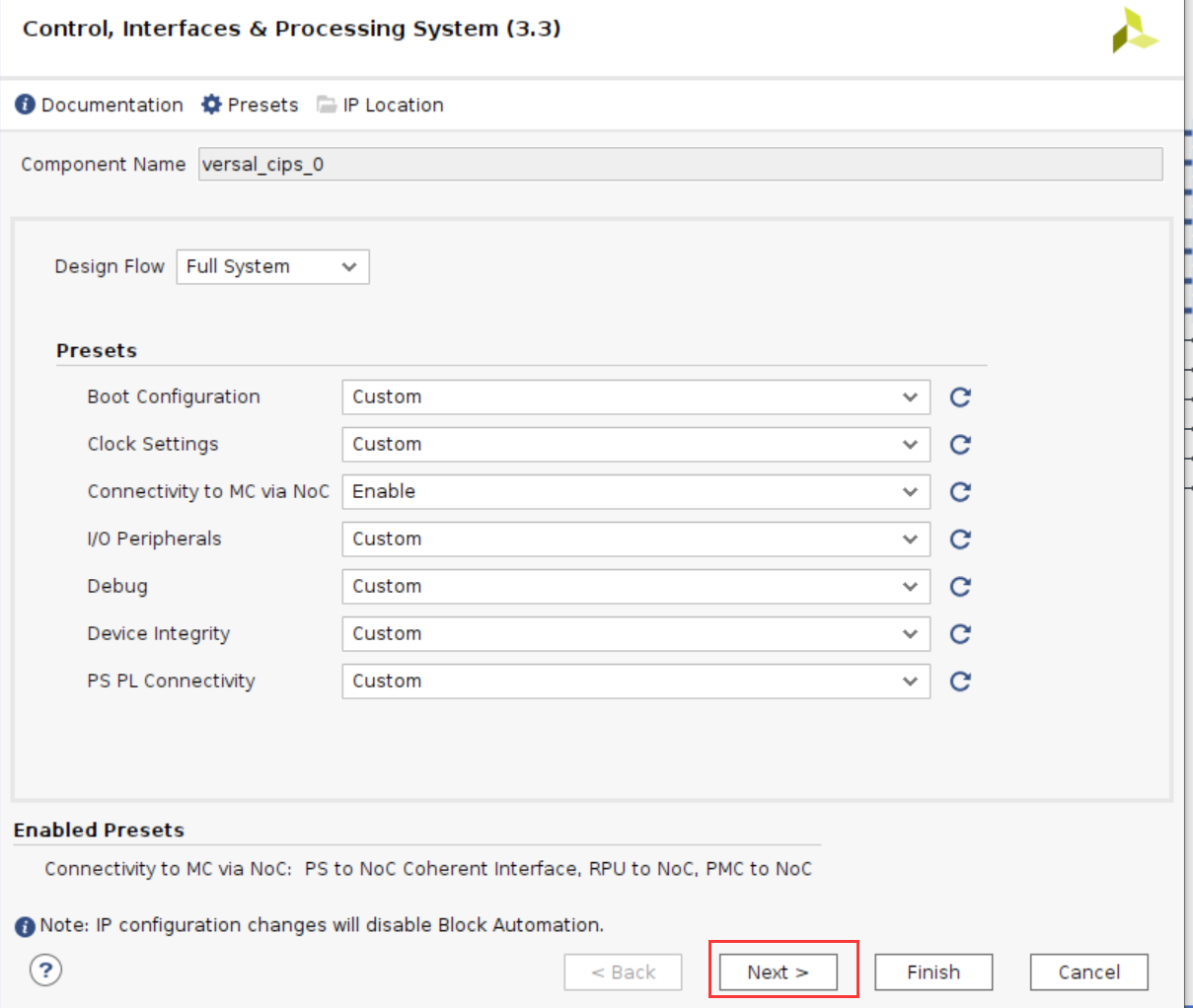Image resolution: width=1193 pixels, height=1008 pixels.
Task: Reset the I/O Peripherals preset
Action: click(960, 540)
